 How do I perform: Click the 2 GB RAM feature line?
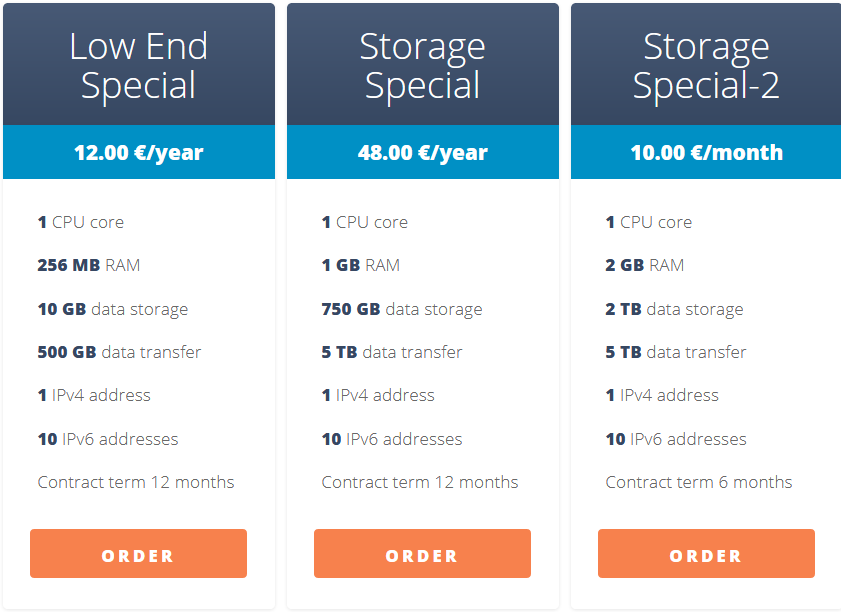(644, 265)
